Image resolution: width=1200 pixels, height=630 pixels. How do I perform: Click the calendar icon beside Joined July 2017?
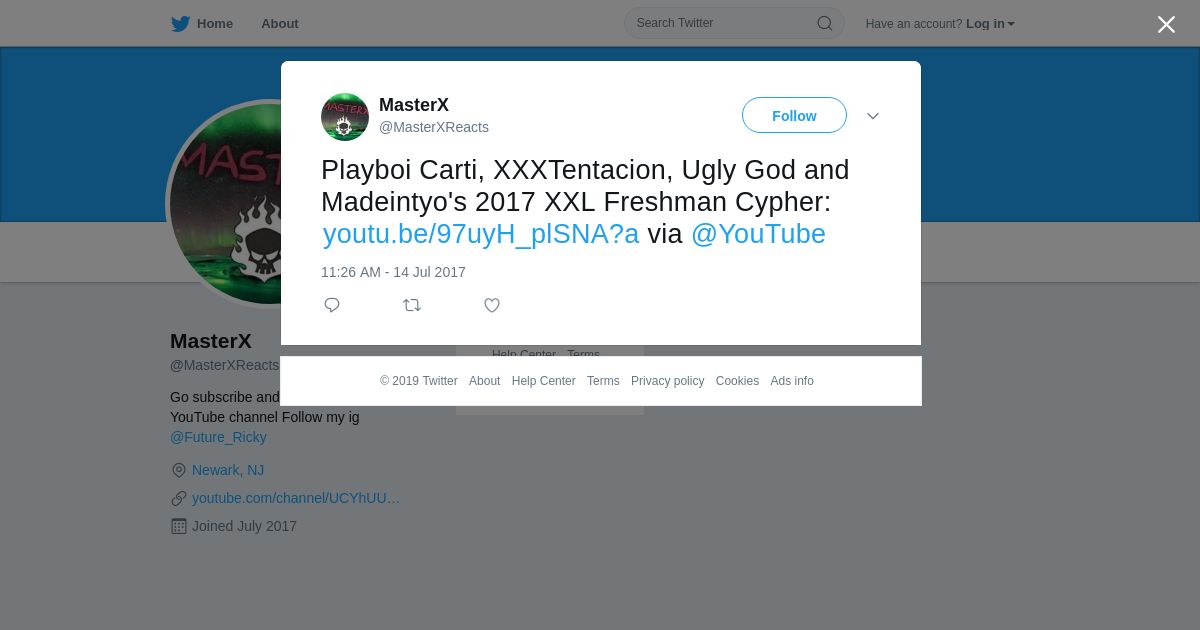(179, 526)
